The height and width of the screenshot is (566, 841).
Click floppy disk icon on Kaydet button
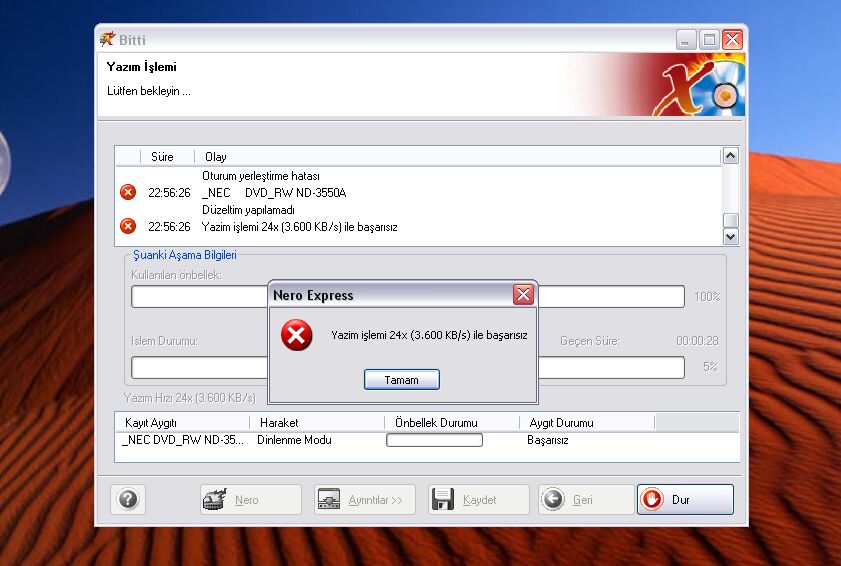tap(443, 499)
